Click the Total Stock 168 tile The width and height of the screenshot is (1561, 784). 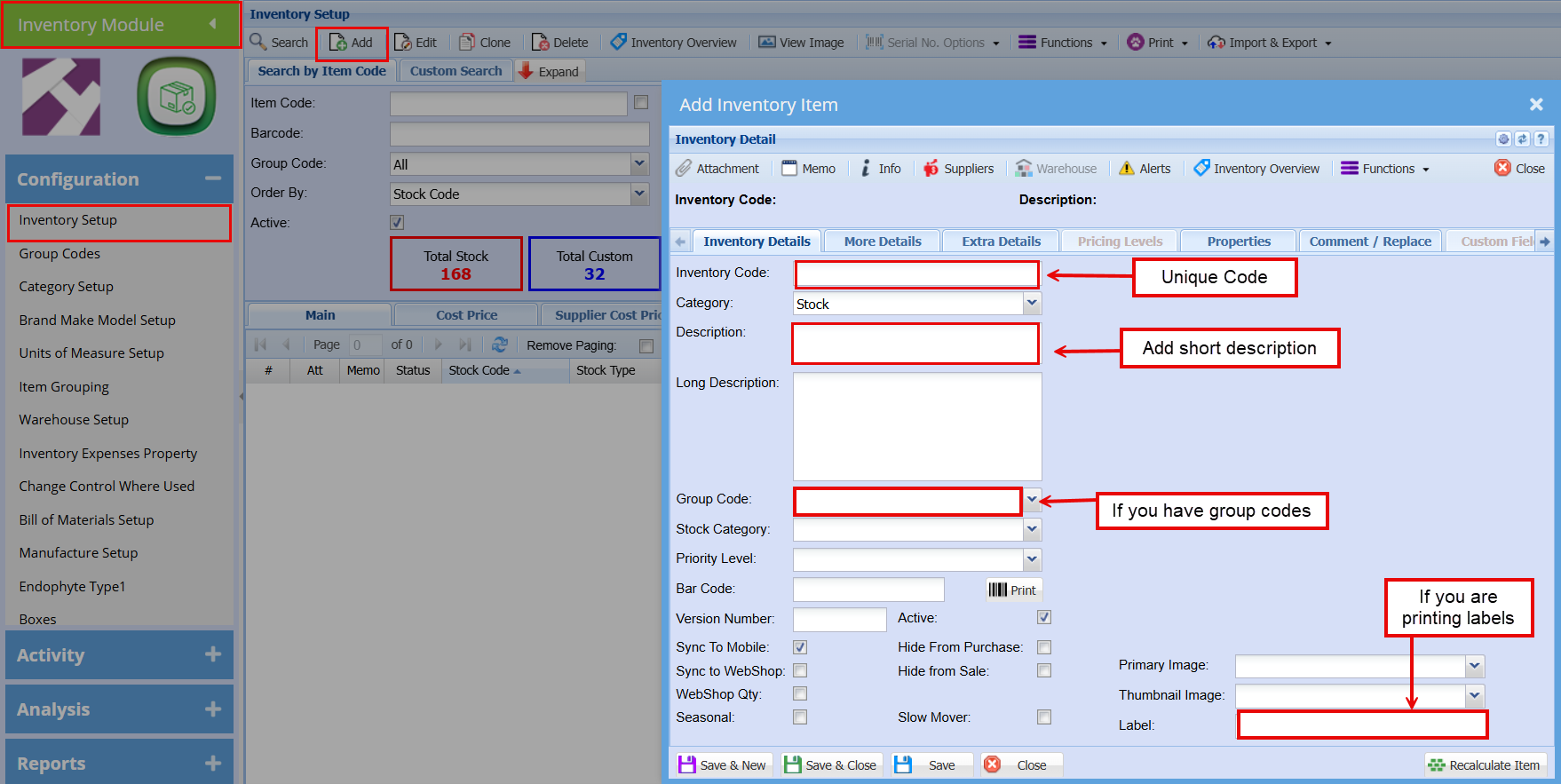tap(456, 265)
